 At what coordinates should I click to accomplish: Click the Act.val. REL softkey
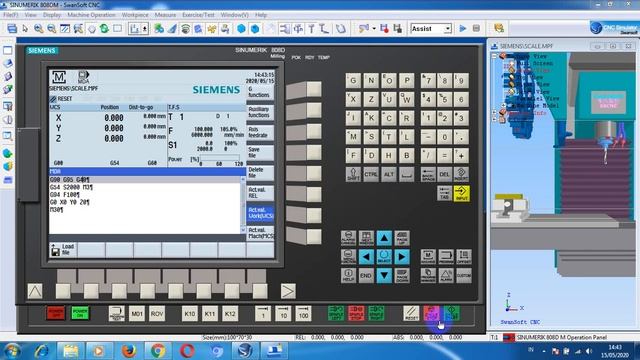coord(260,193)
